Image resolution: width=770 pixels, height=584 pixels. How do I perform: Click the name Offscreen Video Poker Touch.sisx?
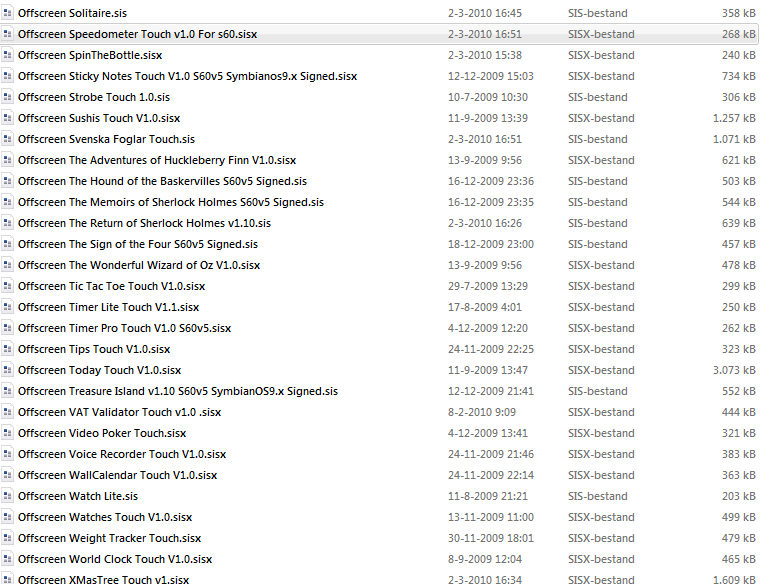[102, 433]
